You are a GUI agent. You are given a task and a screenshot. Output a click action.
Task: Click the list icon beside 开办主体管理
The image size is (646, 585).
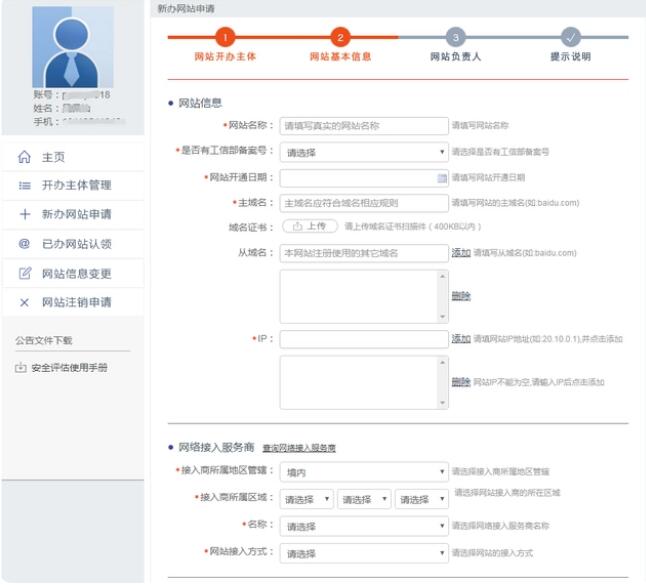point(24,186)
